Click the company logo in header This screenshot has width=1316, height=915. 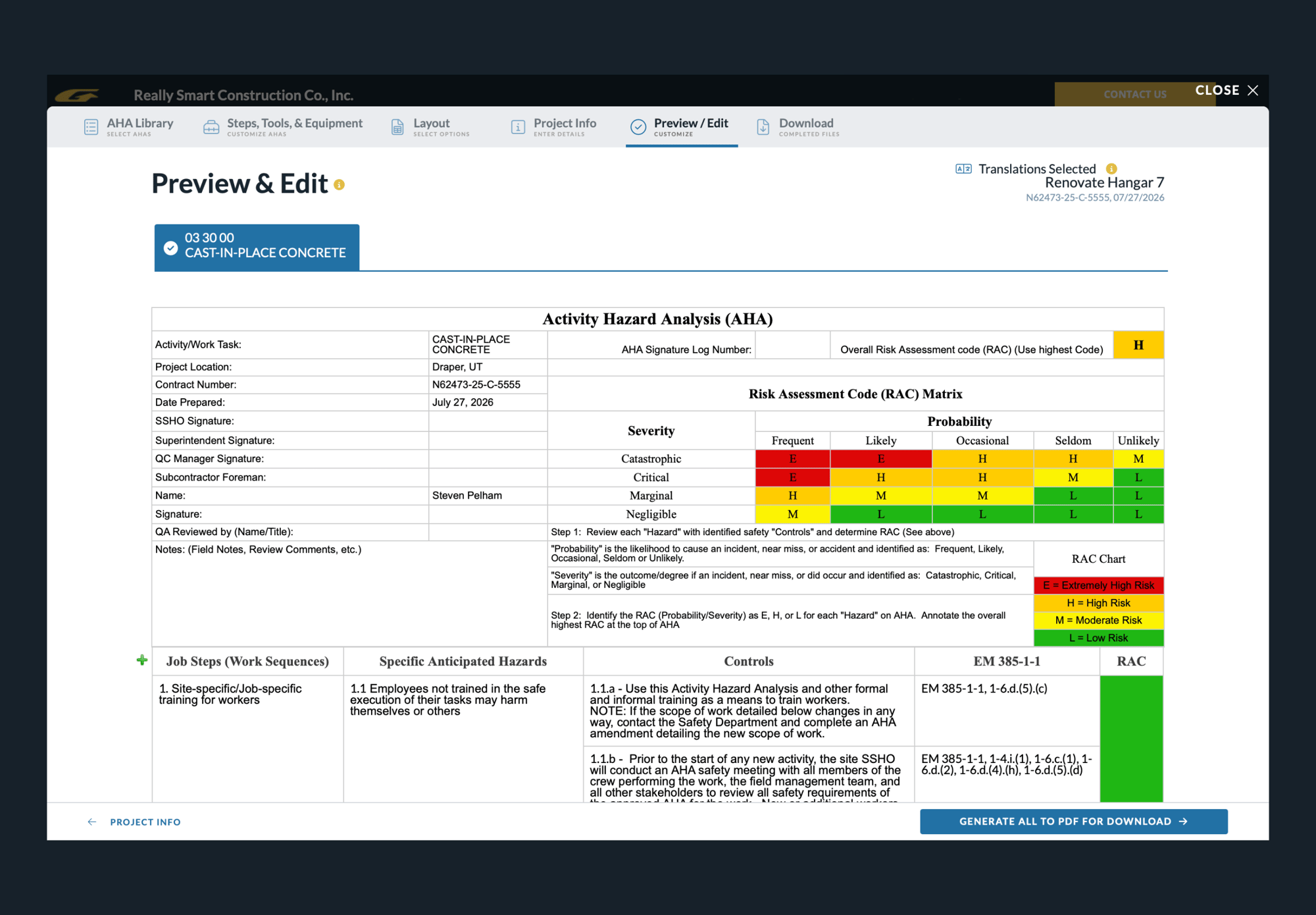(78, 95)
